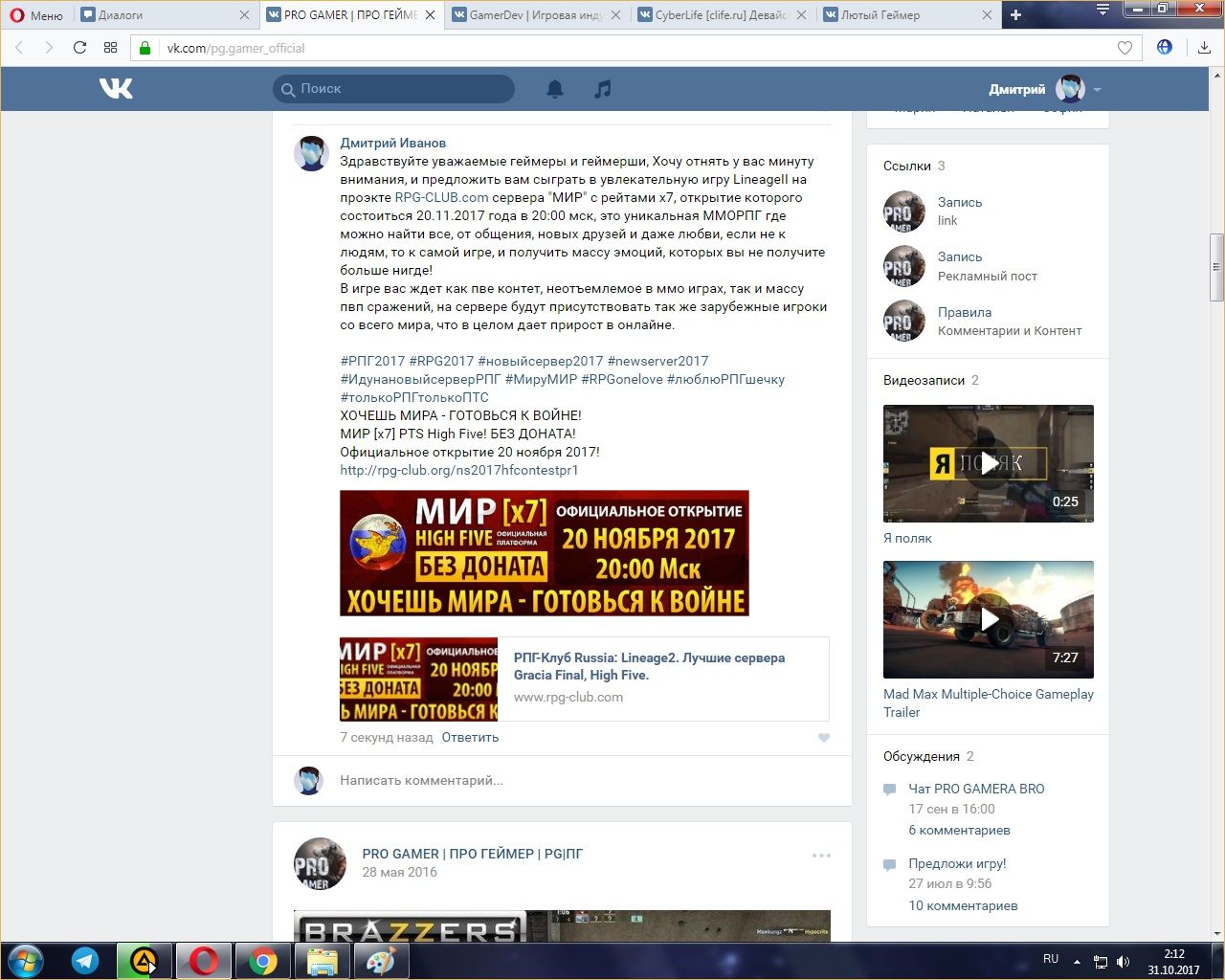Open the Ссылки section header

tap(907, 167)
